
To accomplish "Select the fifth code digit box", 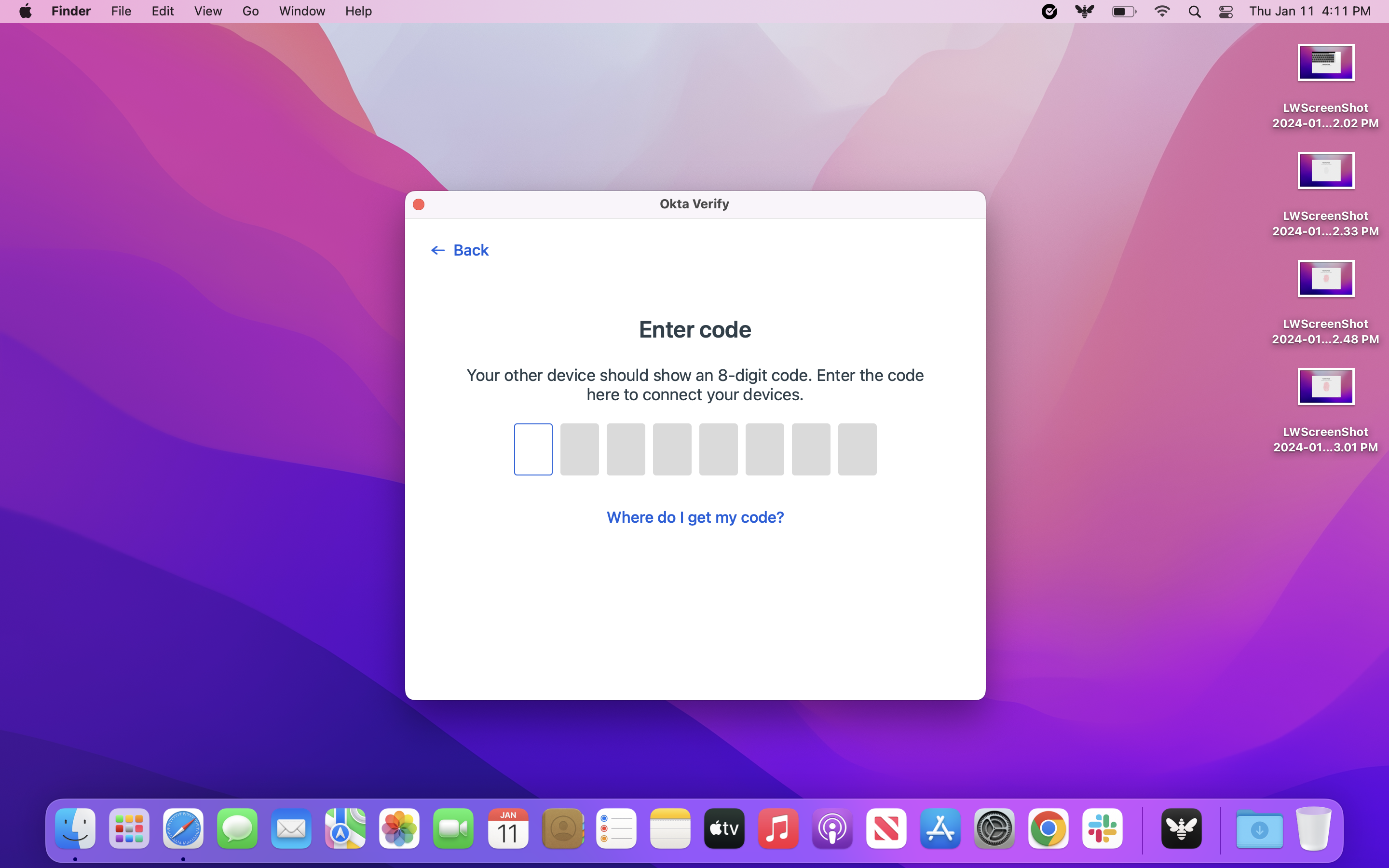I will pyautogui.click(x=719, y=449).
